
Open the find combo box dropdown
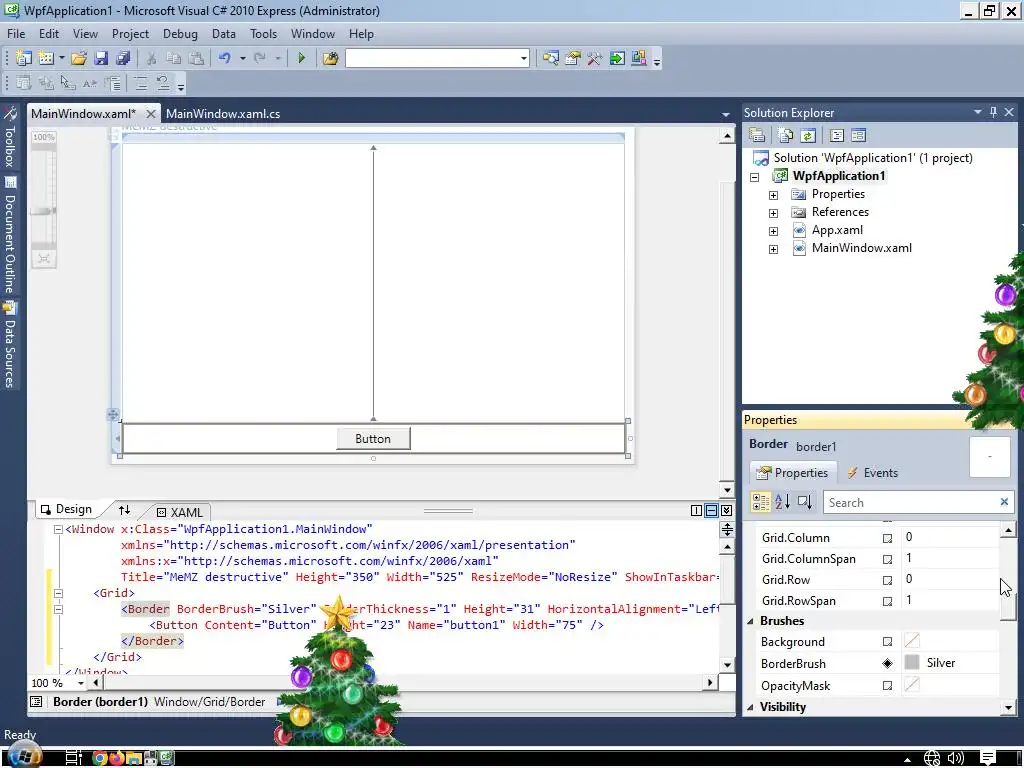point(523,59)
